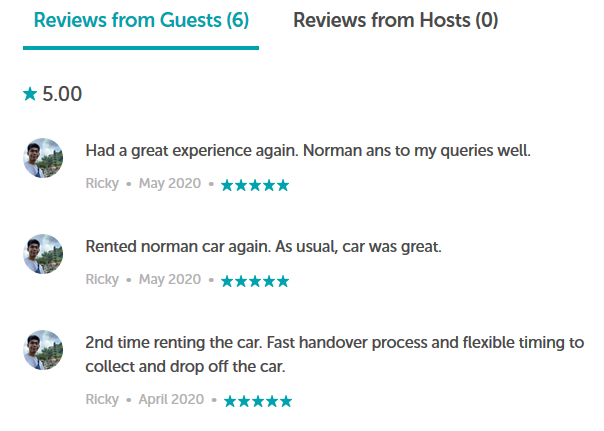Open the Reviews from Guests (6) tab

coord(141,20)
